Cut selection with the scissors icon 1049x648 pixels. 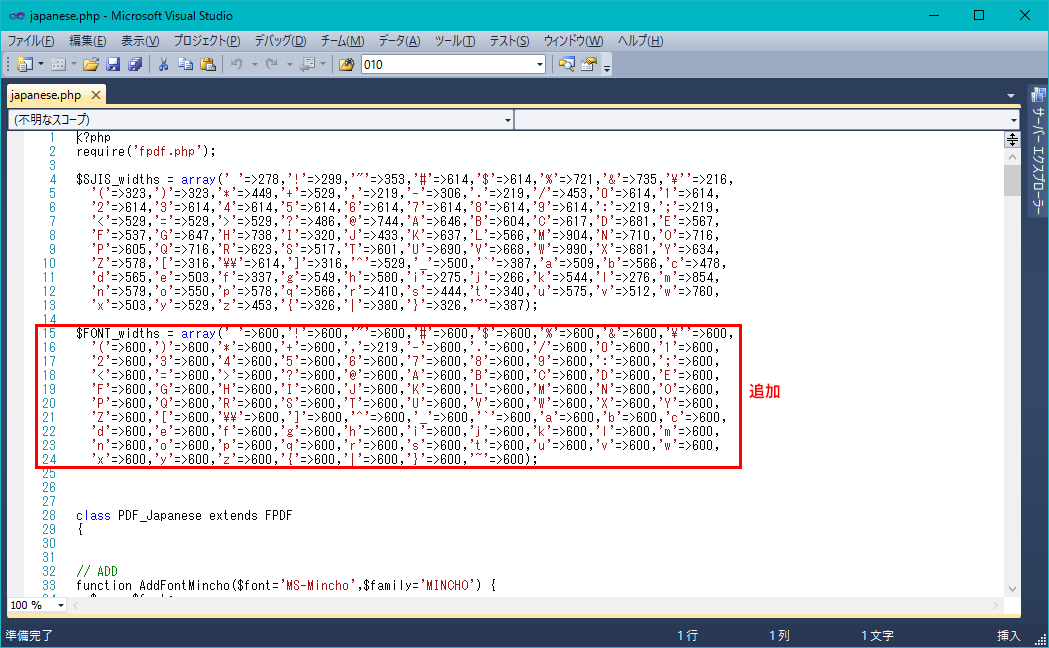(164, 64)
